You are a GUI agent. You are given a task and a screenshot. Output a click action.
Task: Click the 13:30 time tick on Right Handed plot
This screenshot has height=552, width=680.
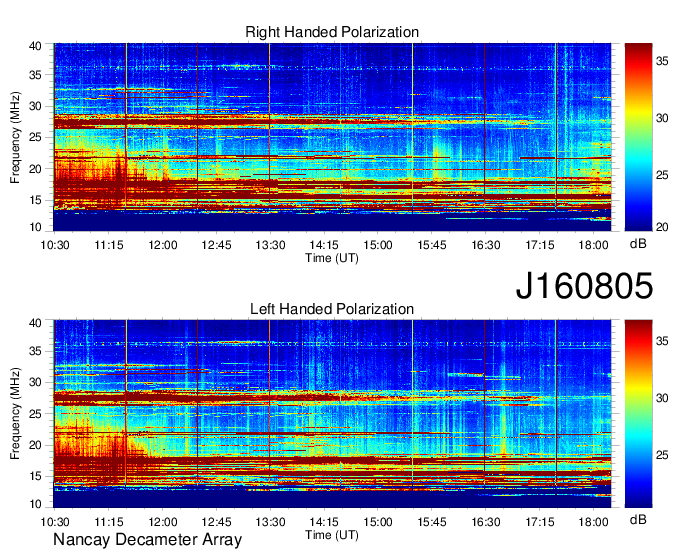pyautogui.click(x=270, y=245)
